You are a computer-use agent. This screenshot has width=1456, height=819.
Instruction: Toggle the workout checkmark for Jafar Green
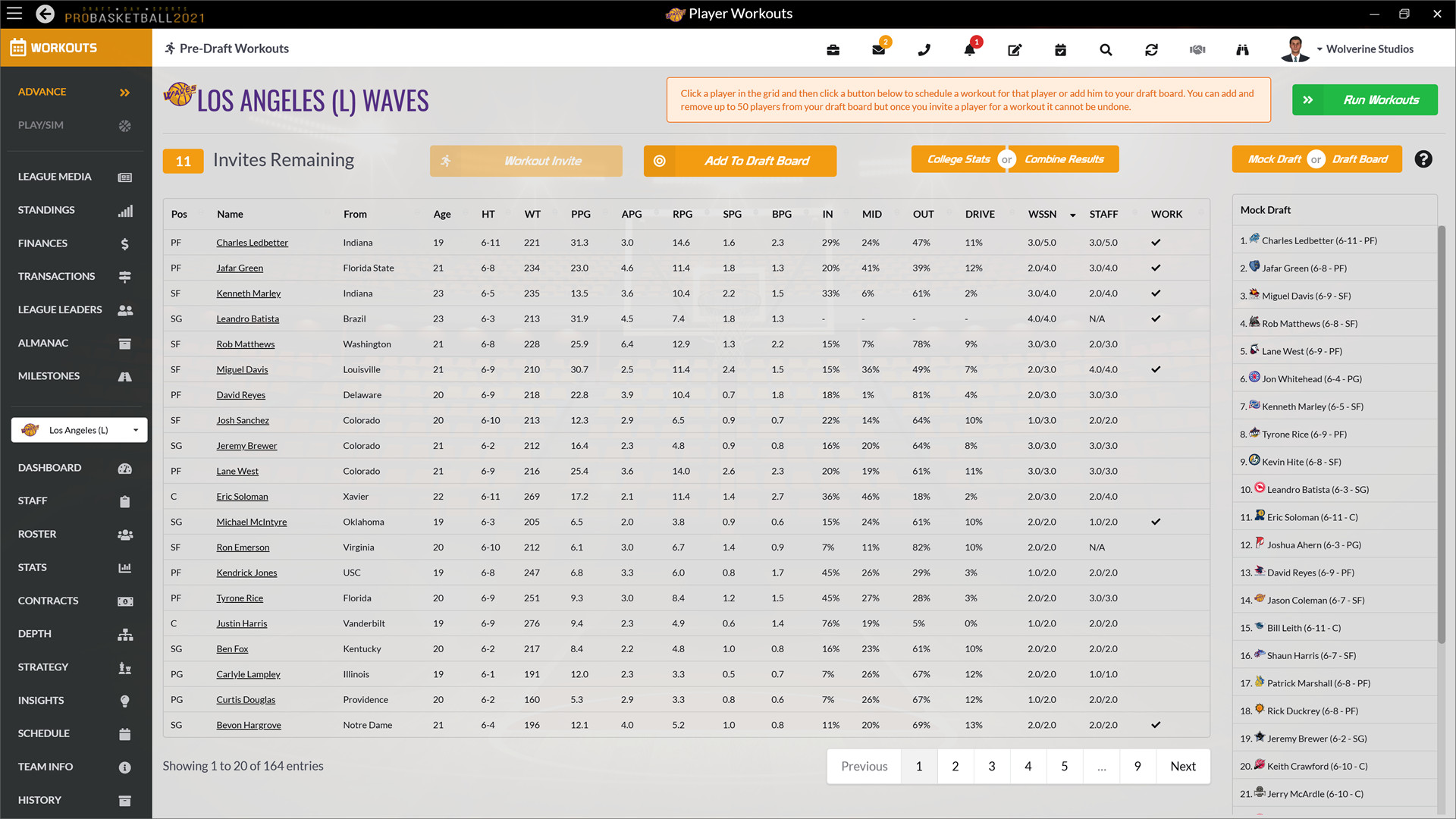click(1156, 268)
